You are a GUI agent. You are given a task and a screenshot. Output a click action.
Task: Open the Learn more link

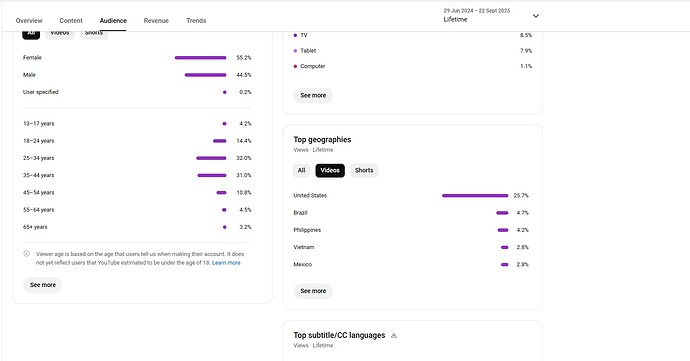point(226,263)
